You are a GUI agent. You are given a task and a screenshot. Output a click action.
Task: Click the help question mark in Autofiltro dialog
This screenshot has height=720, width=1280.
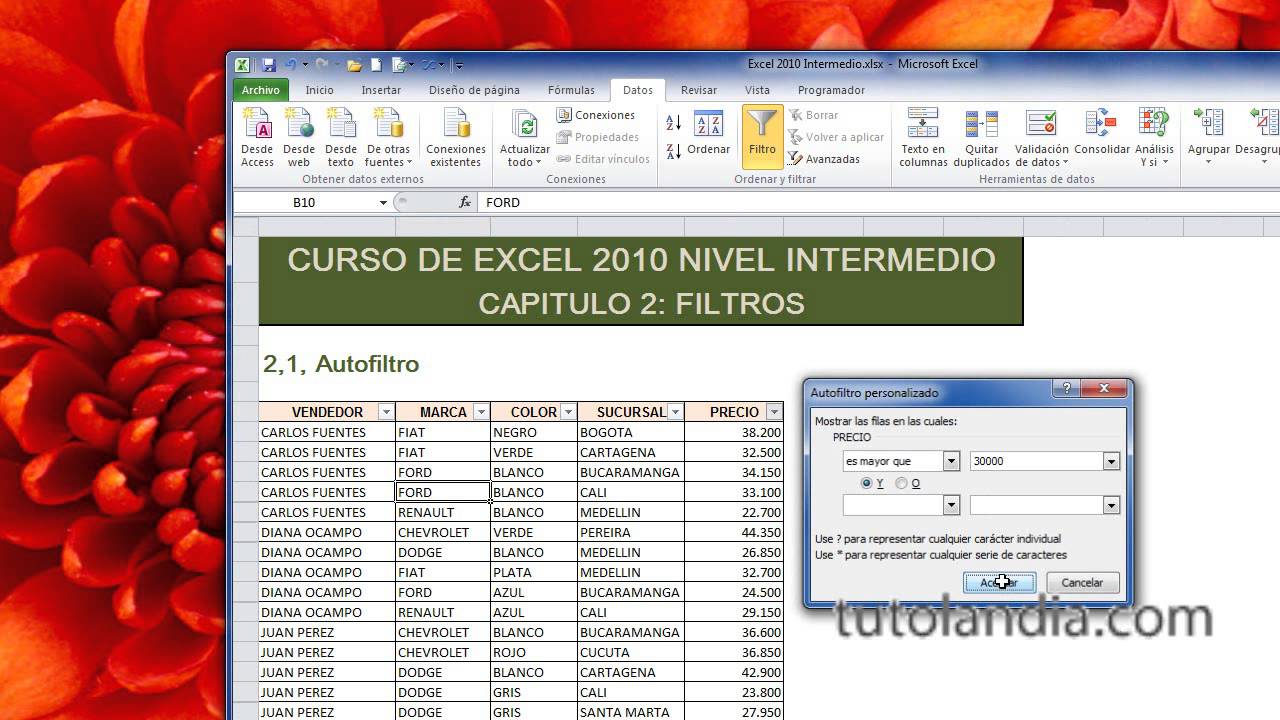point(1066,389)
